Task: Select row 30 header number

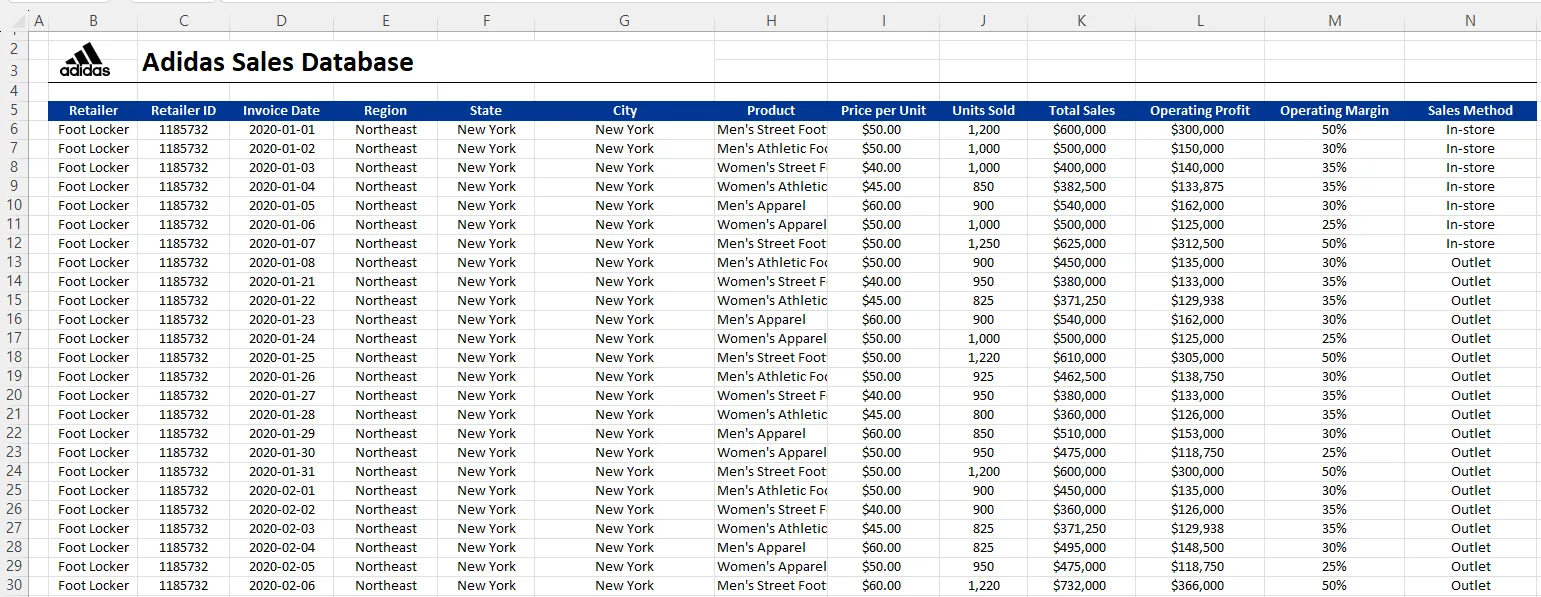Action: point(14,586)
